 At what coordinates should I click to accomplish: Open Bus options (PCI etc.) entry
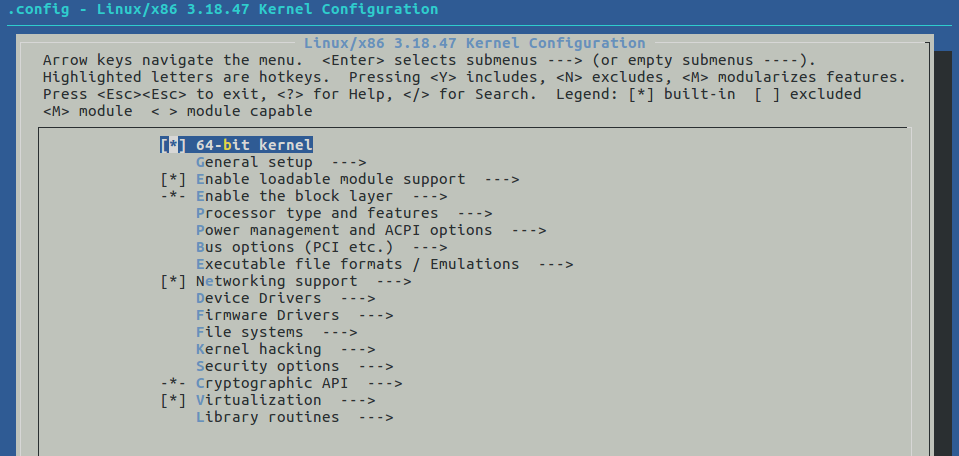click(x=295, y=248)
